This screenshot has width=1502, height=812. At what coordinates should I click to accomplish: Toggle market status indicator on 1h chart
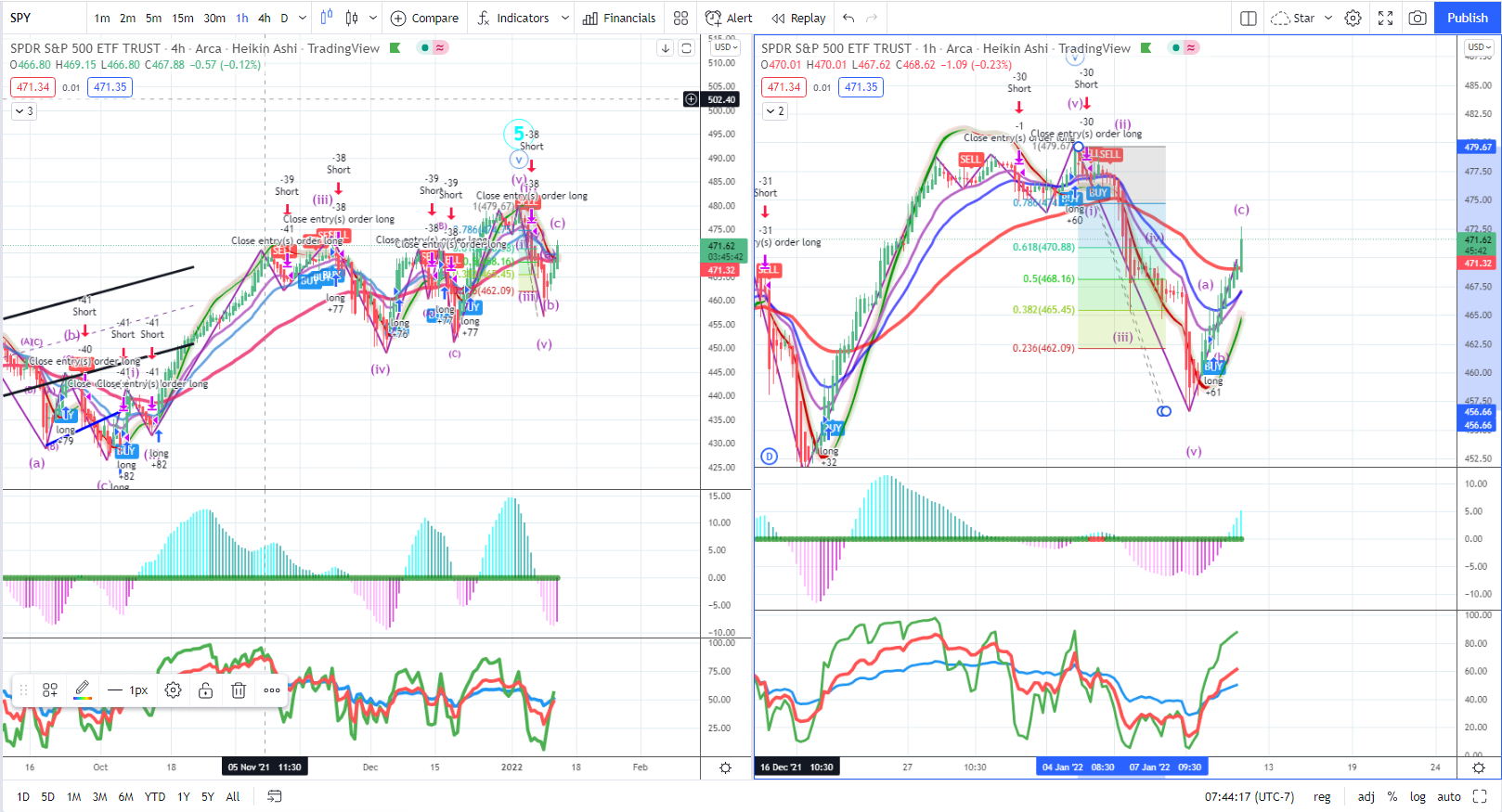tap(1176, 48)
